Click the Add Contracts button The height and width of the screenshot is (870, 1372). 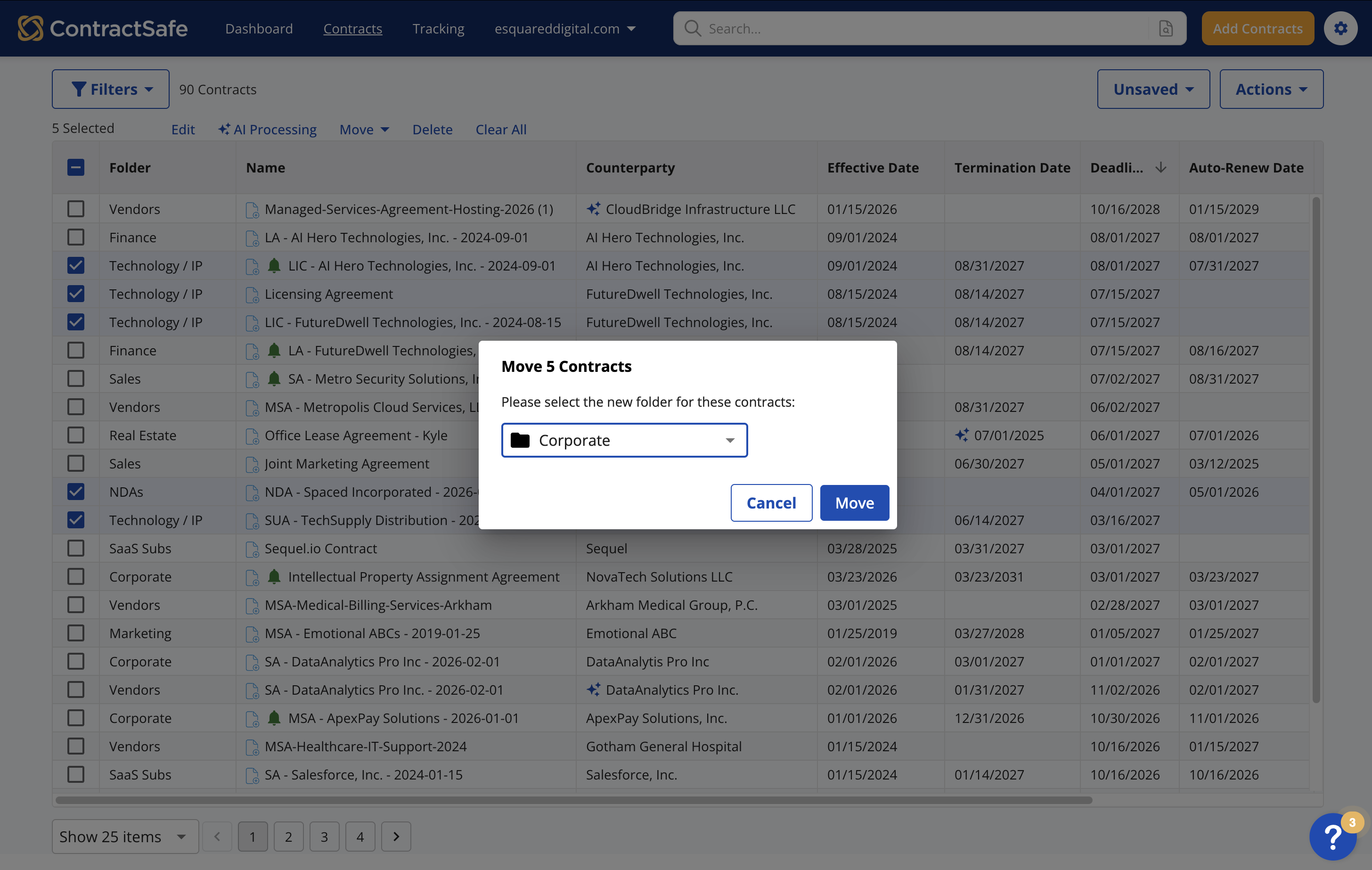click(1258, 28)
